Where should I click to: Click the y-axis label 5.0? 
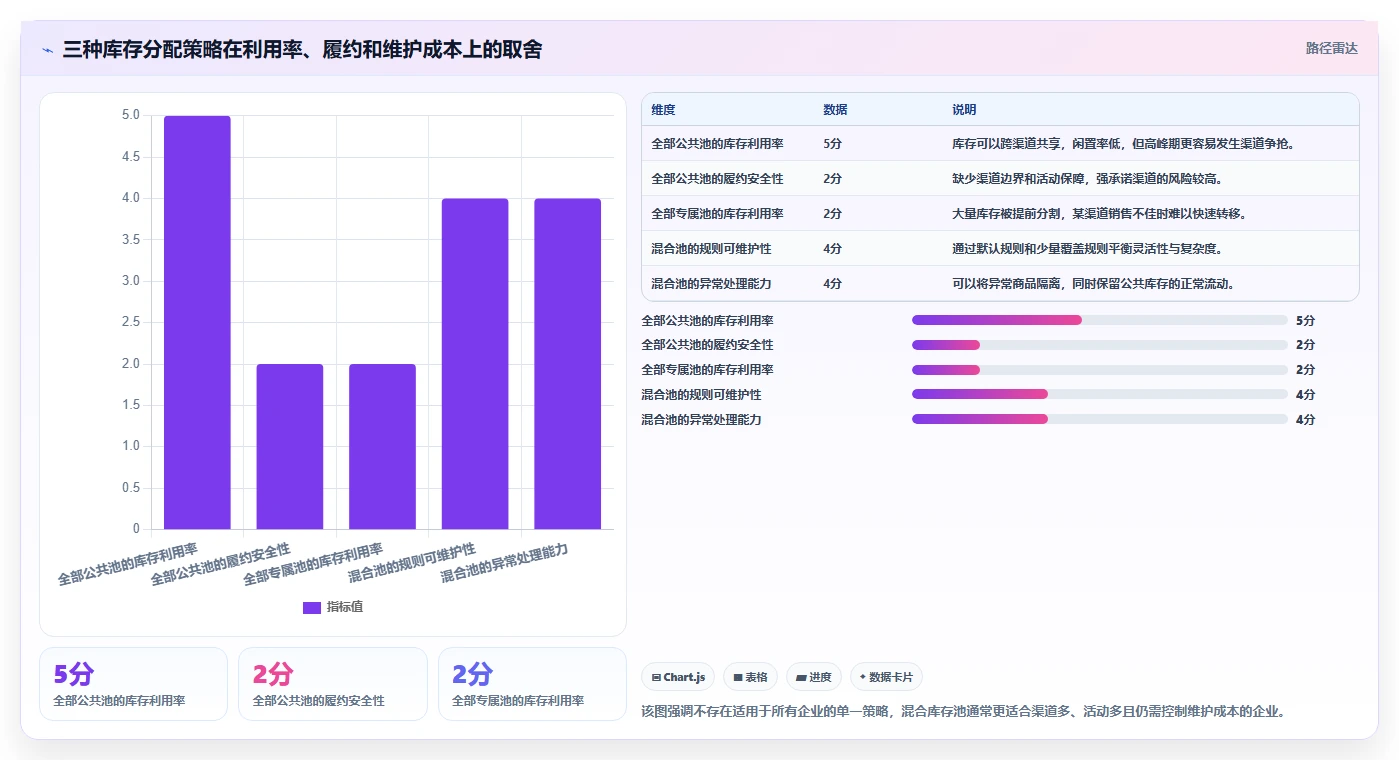pyautogui.click(x=131, y=115)
